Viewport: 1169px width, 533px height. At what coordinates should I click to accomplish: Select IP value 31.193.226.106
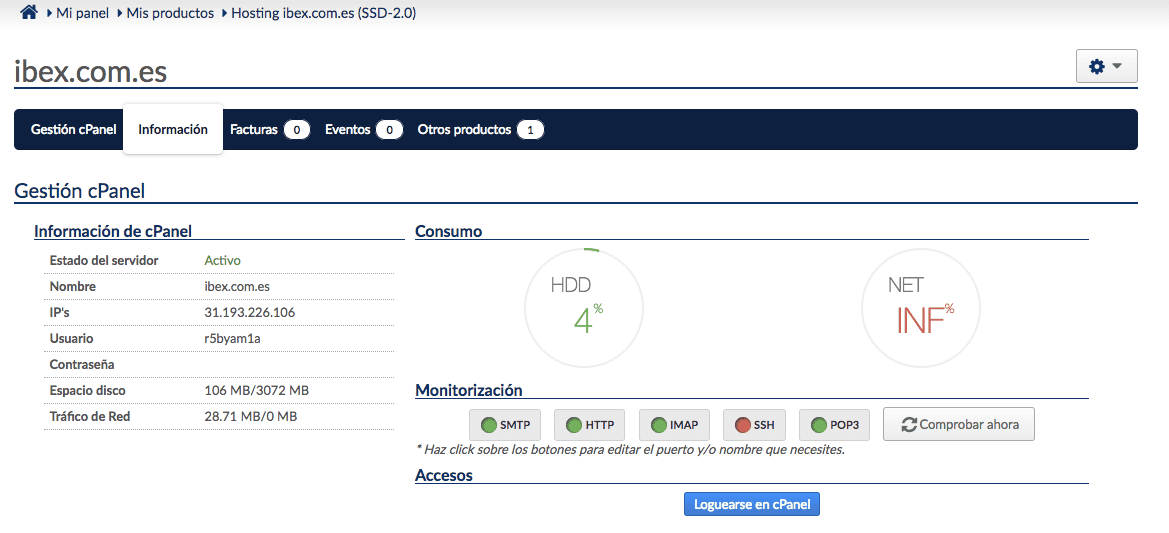coord(250,312)
